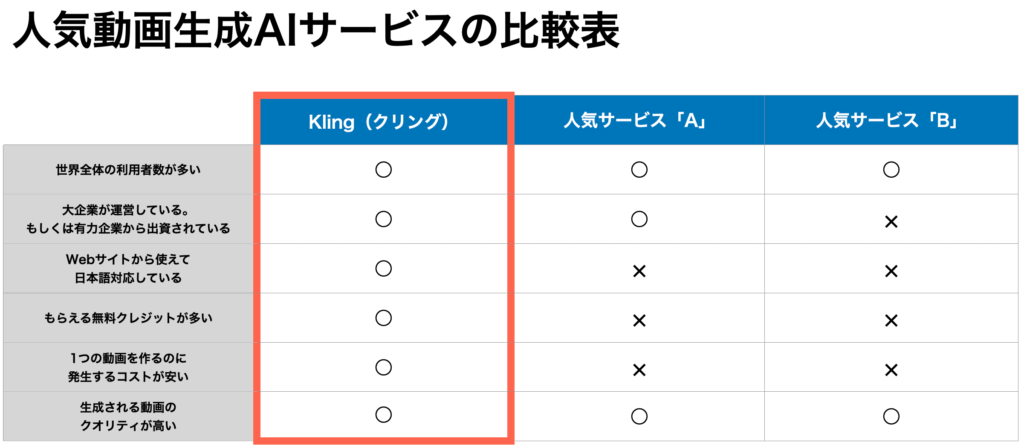The height and width of the screenshot is (445, 1024).
Task: Select the 人気サービス「A」 column header
Action: click(x=640, y=121)
